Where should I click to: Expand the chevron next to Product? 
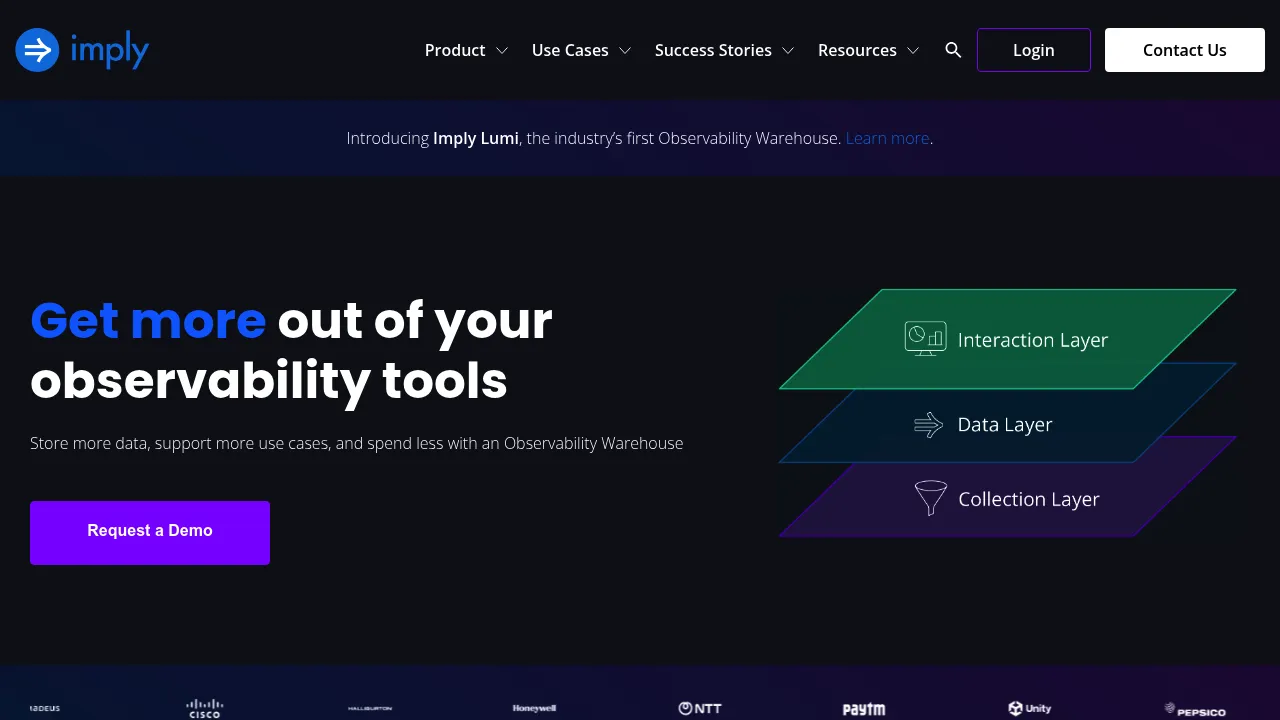502,50
